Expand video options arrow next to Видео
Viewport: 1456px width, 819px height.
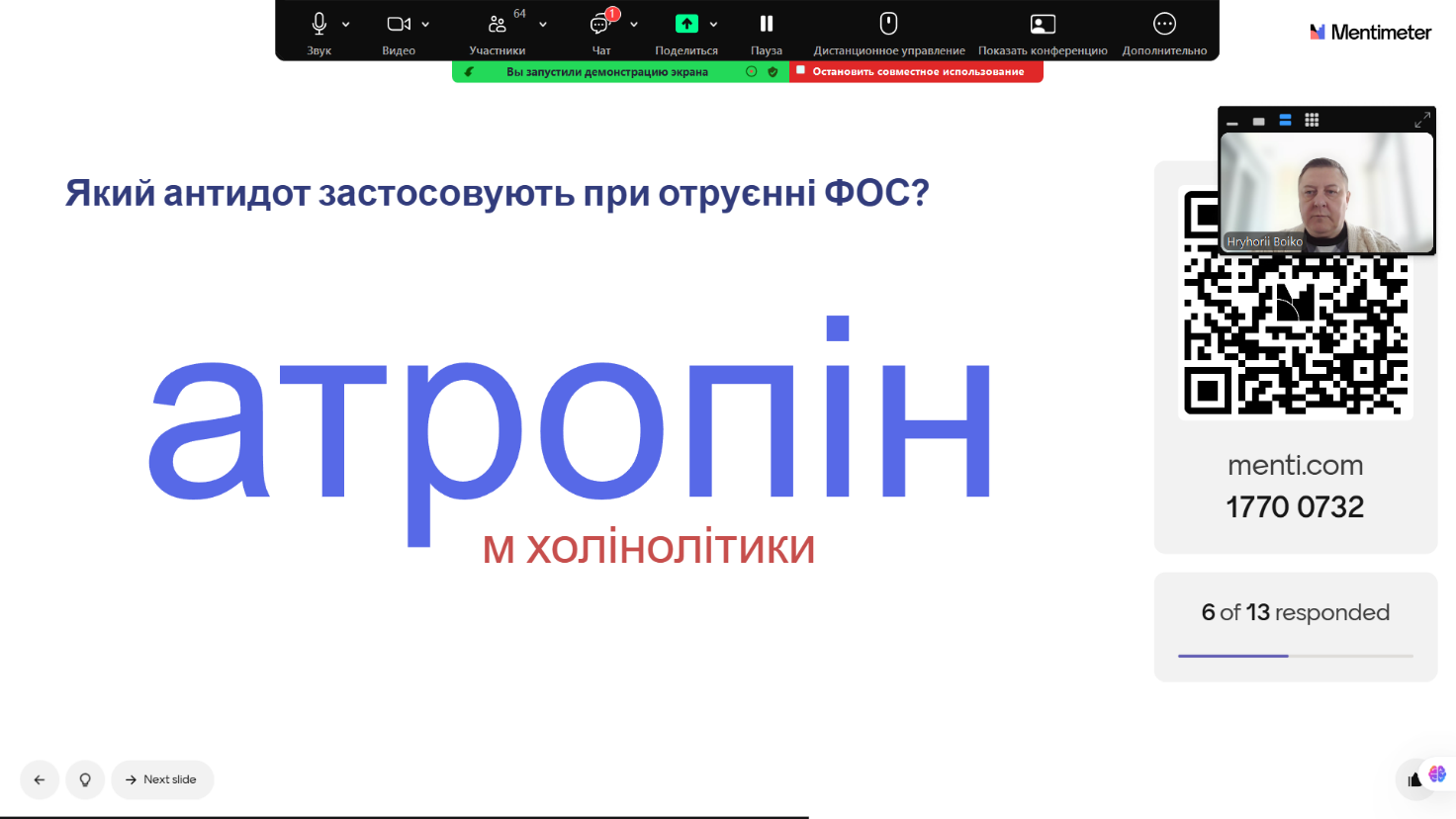click(425, 25)
